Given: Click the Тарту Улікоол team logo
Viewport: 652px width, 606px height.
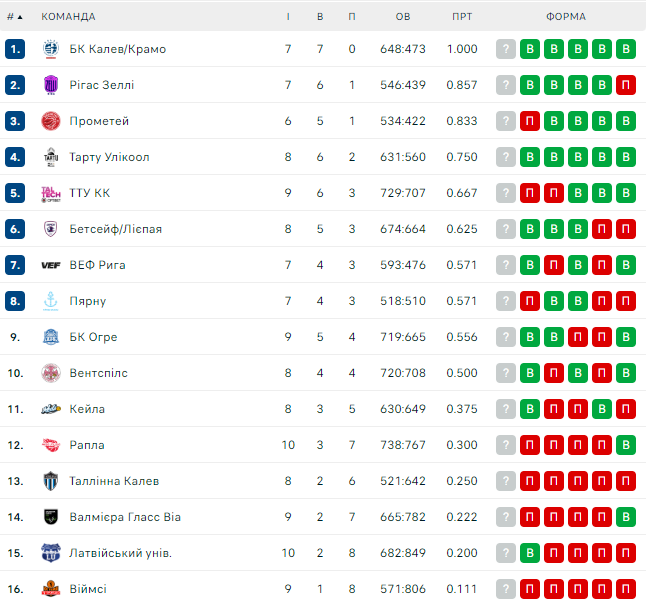Looking at the screenshot, I should (x=51, y=157).
